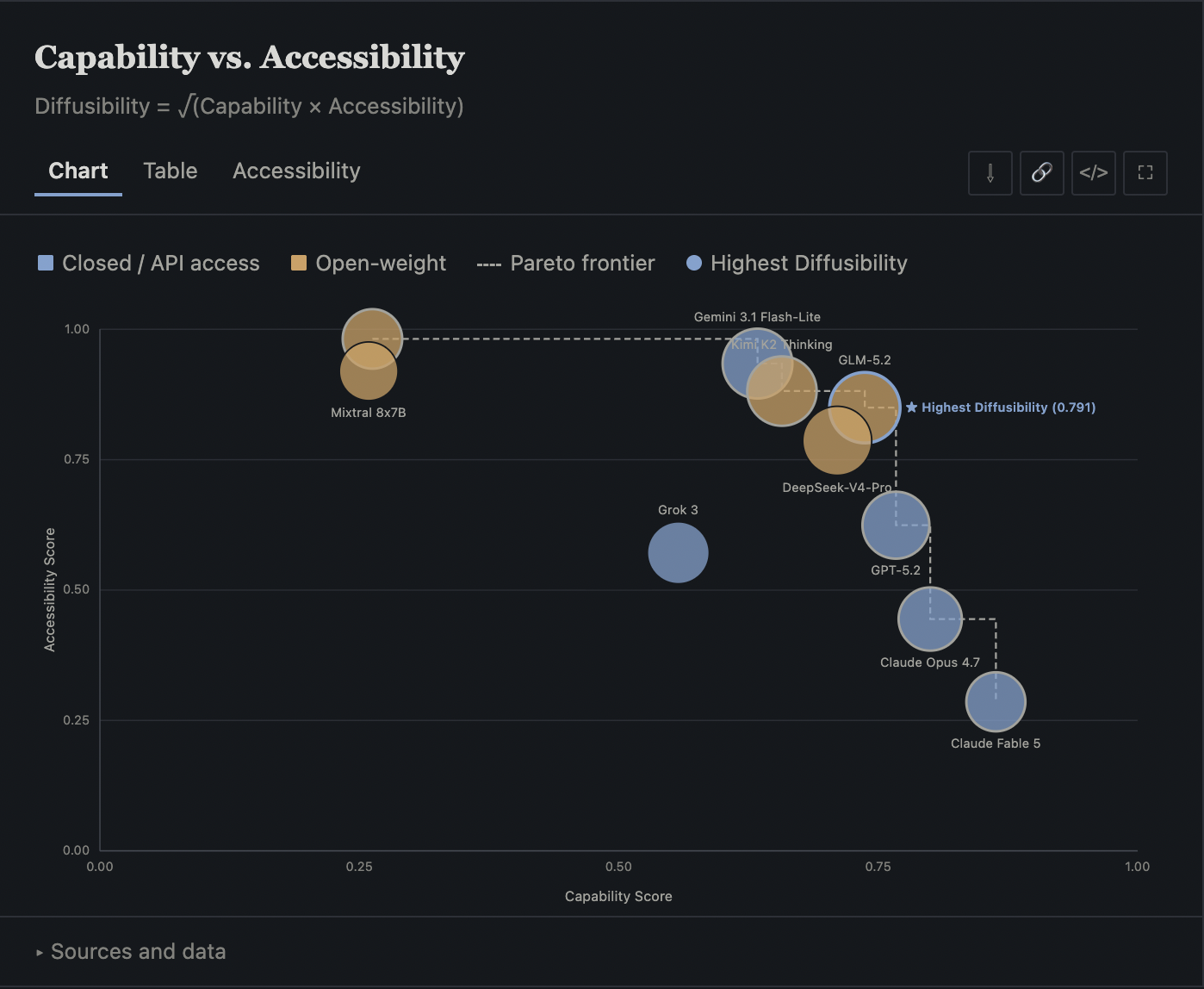Select the Claude Fable 5 bubble

click(996, 701)
